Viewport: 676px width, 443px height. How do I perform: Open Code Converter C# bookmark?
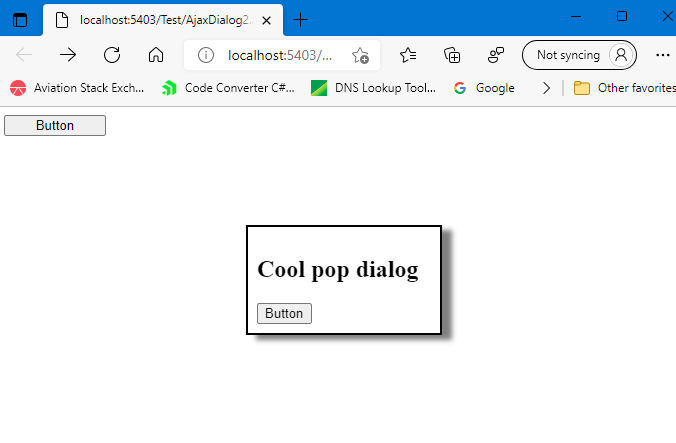point(228,88)
